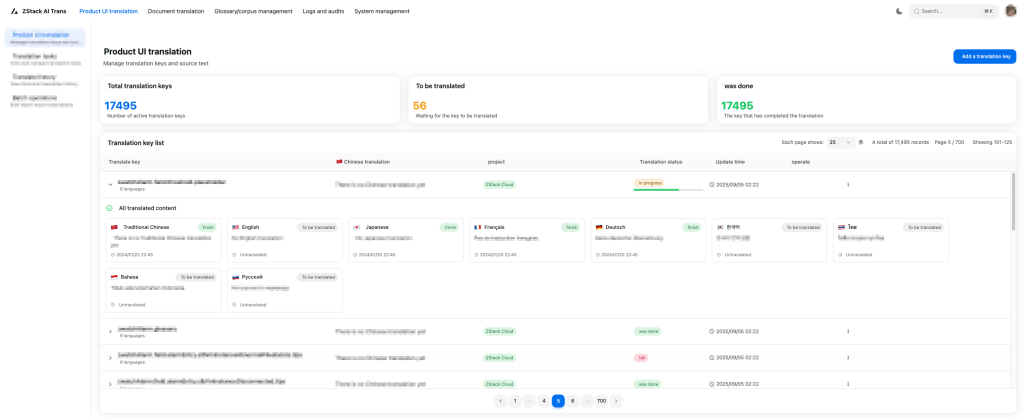The width and height of the screenshot is (1024, 419).
Task: Click the green check icon by All translated content
Action: [110, 208]
